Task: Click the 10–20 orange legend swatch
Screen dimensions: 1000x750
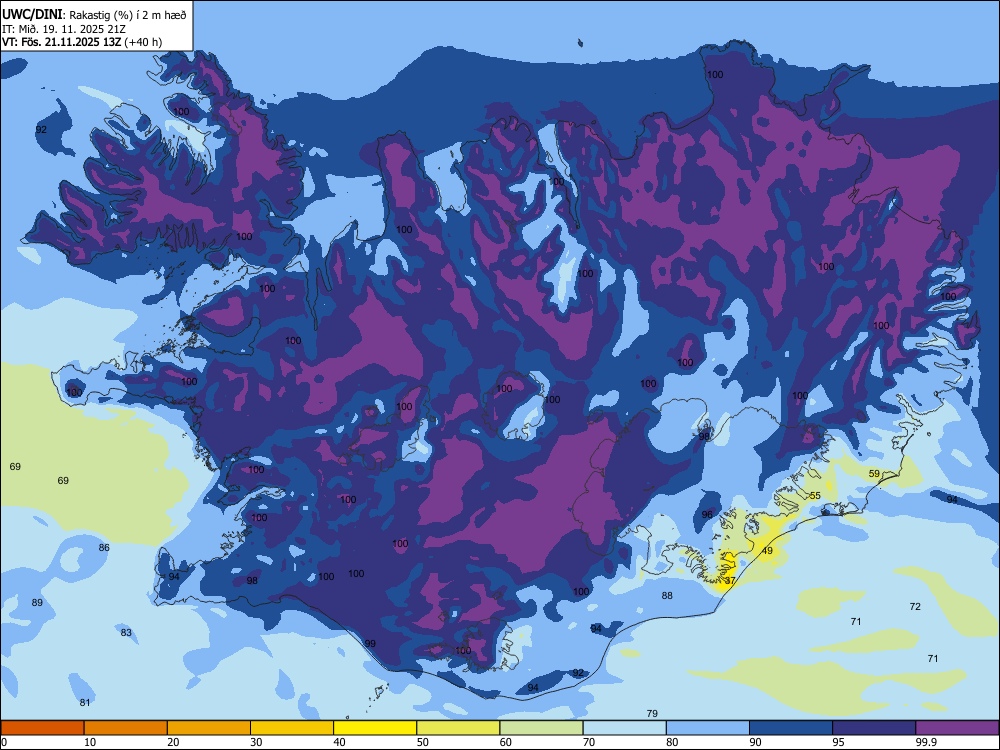Action: pyautogui.click(x=126, y=728)
